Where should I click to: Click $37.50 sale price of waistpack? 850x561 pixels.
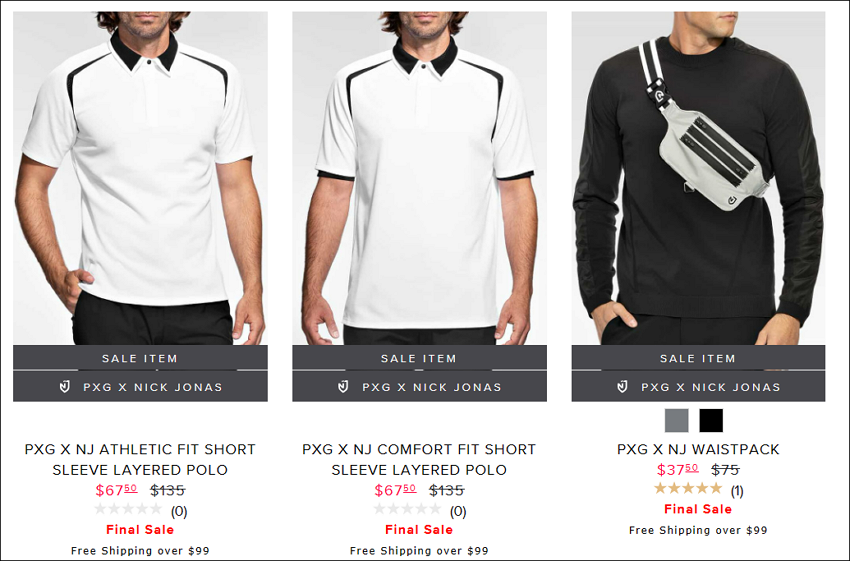pos(678,469)
